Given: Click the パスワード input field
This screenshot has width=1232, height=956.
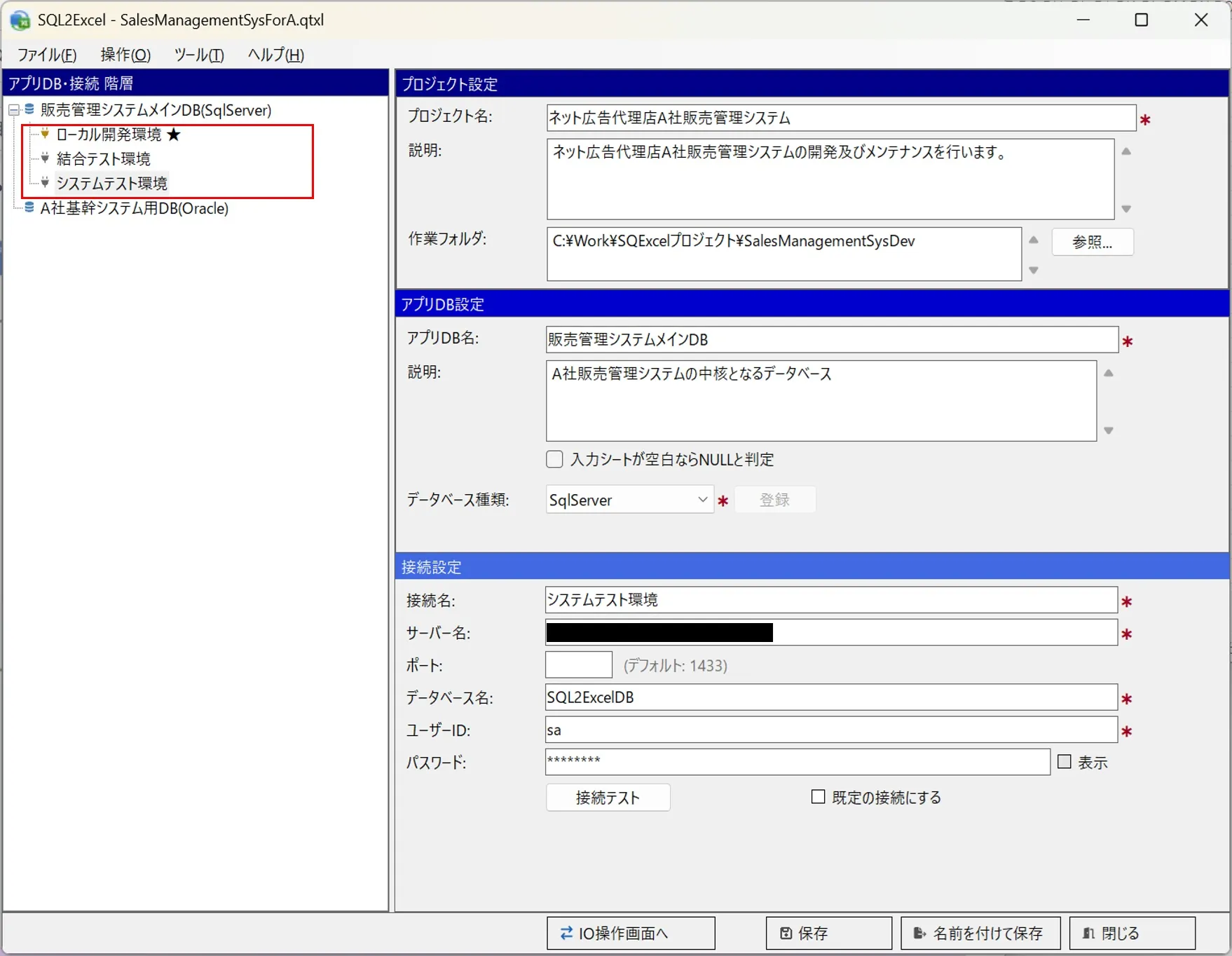Looking at the screenshot, I should 798,762.
